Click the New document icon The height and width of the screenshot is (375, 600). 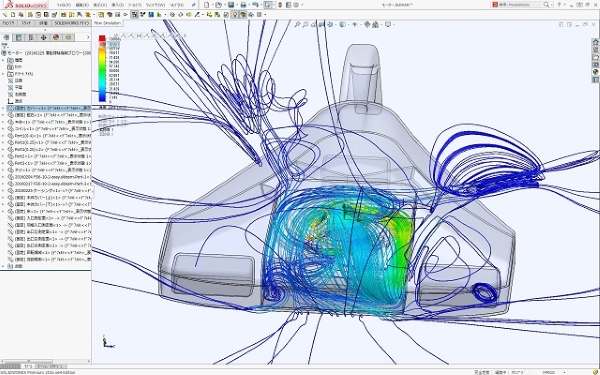(x=207, y=5)
